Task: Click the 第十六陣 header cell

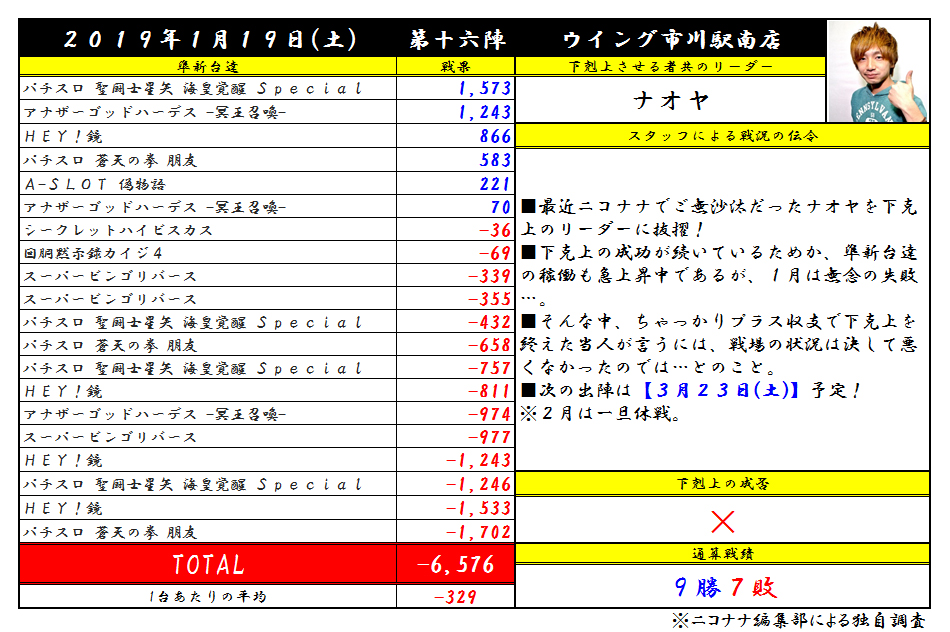Action: tap(457, 40)
